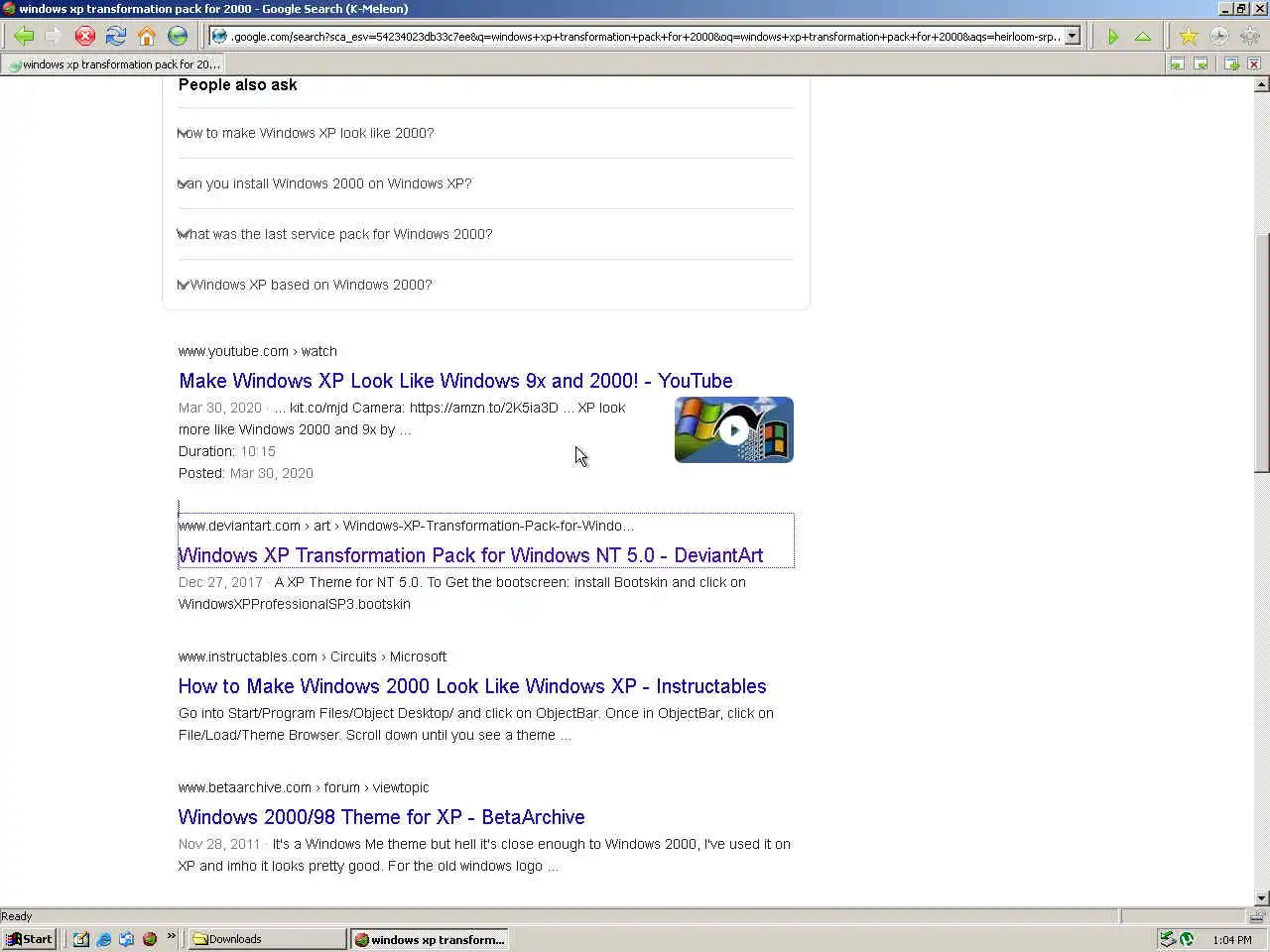Click the 'Duration: 10:15' text

(227, 451)
